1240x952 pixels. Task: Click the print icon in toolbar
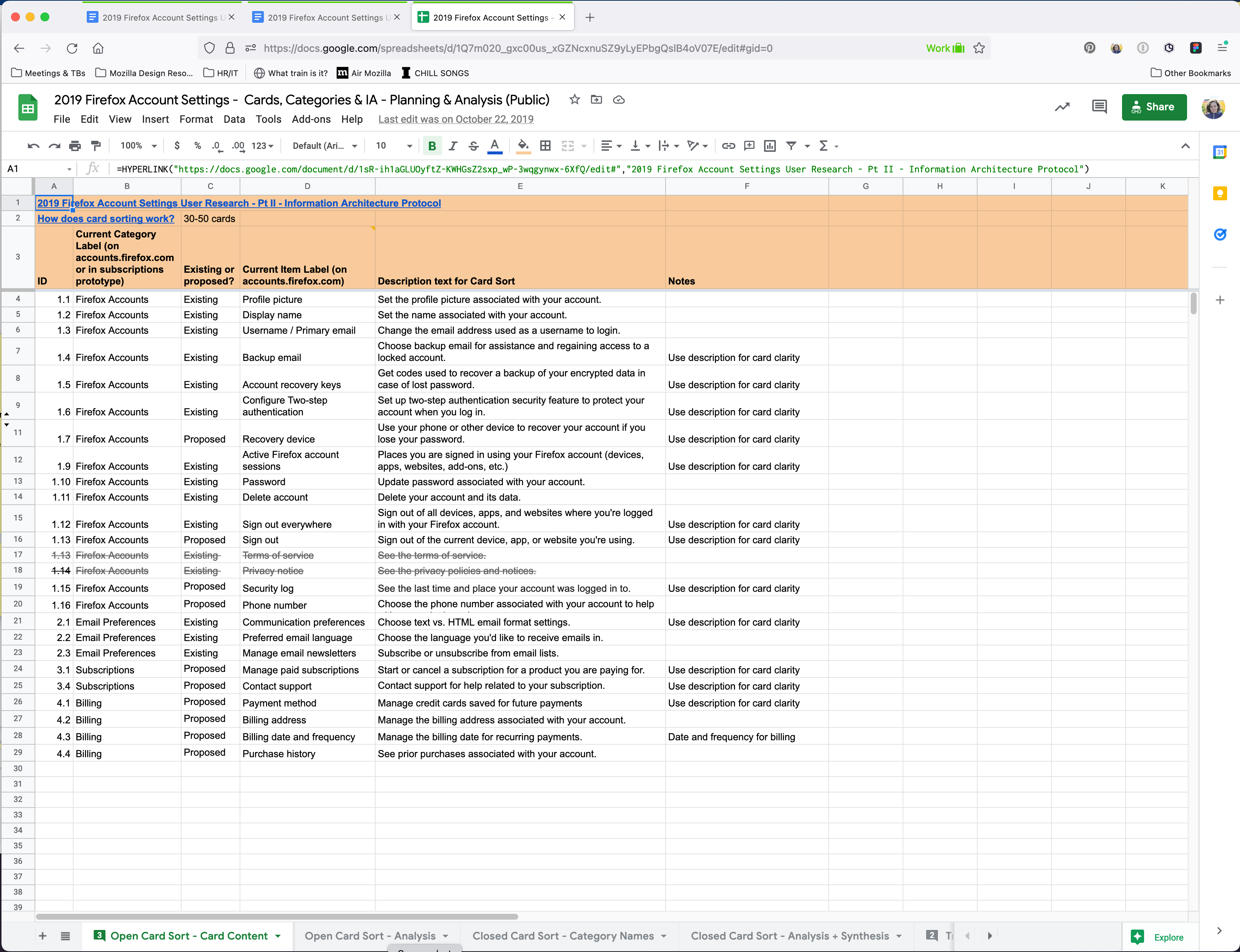pyautogui.click(x=75, y=146)
